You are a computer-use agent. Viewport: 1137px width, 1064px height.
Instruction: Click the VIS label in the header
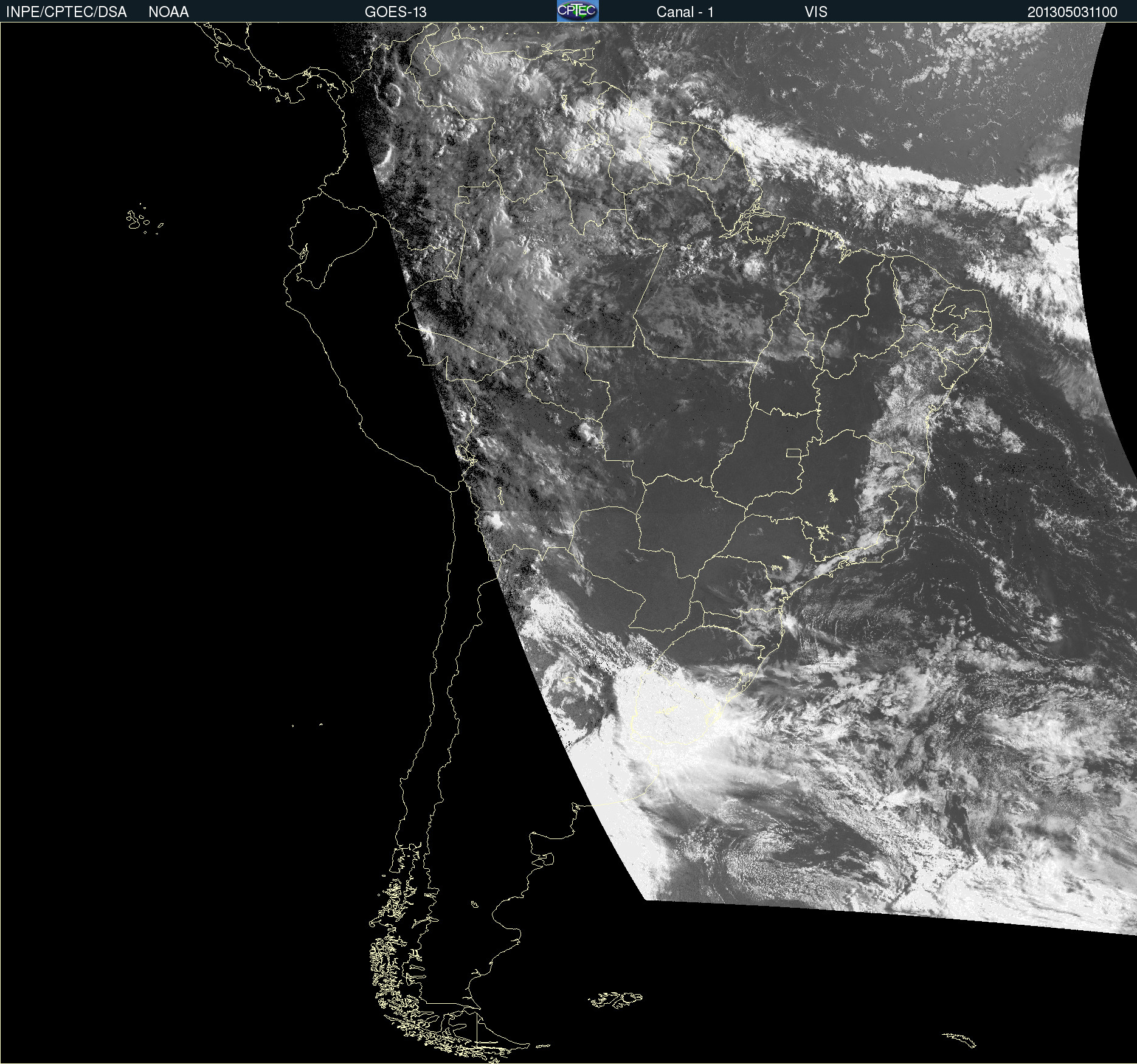coord(815,12)
